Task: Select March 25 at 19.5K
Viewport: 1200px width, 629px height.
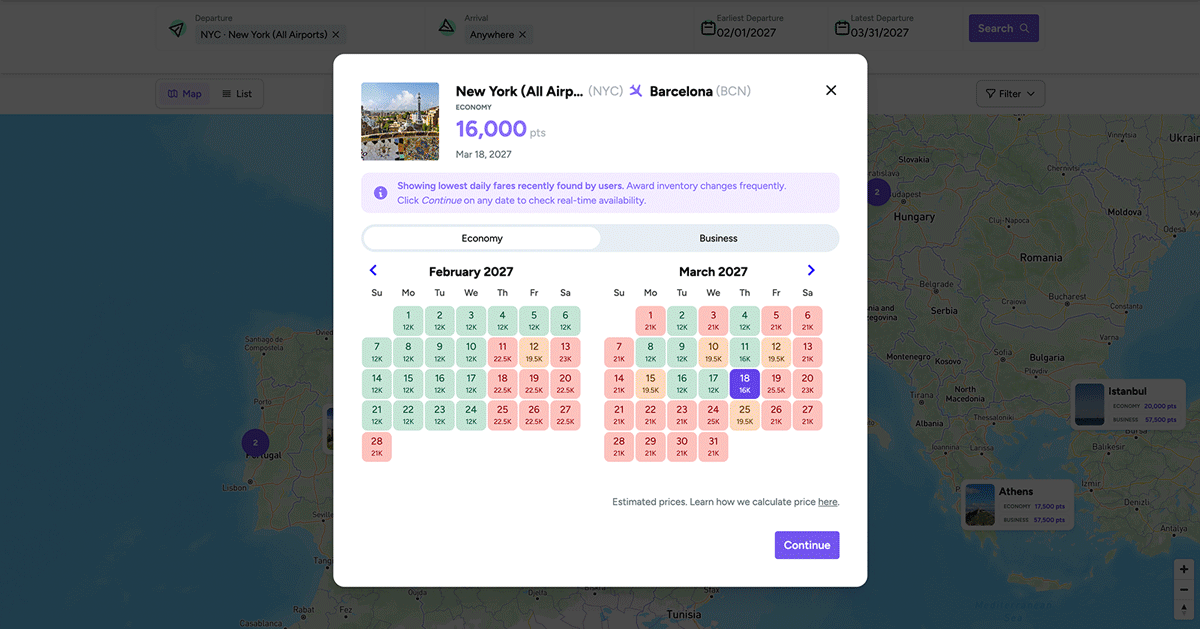Action: point(744,415)
